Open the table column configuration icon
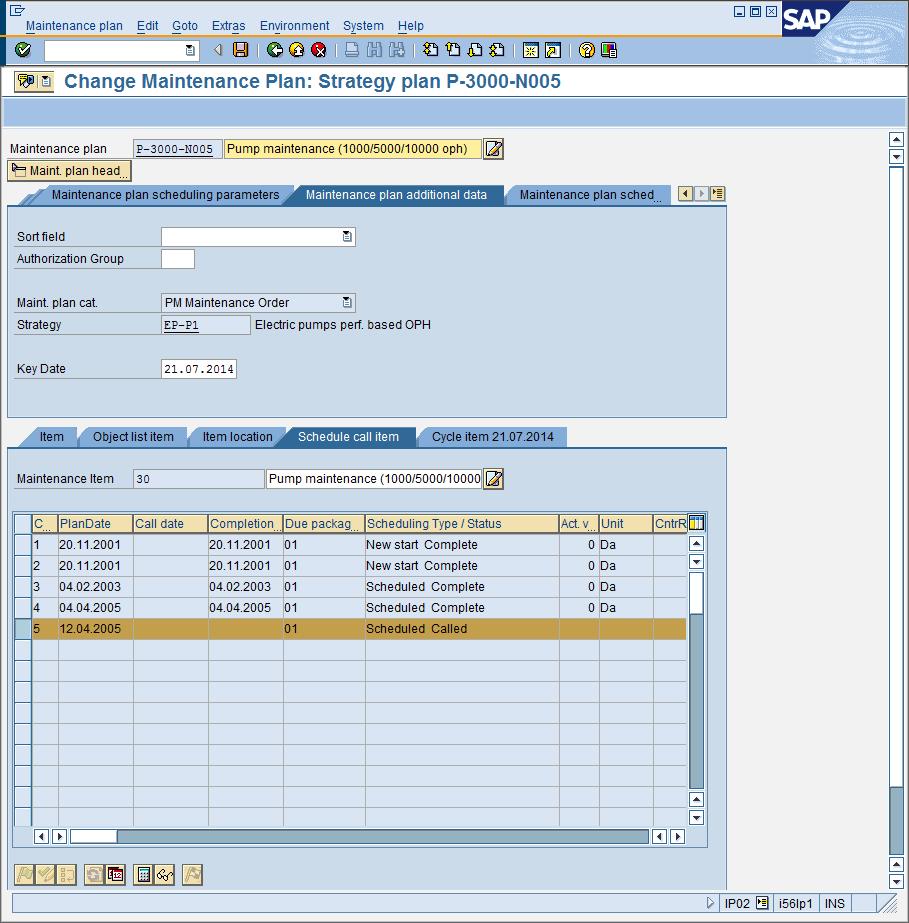This screenshot has width=909, height=923. tap(696, 523)
